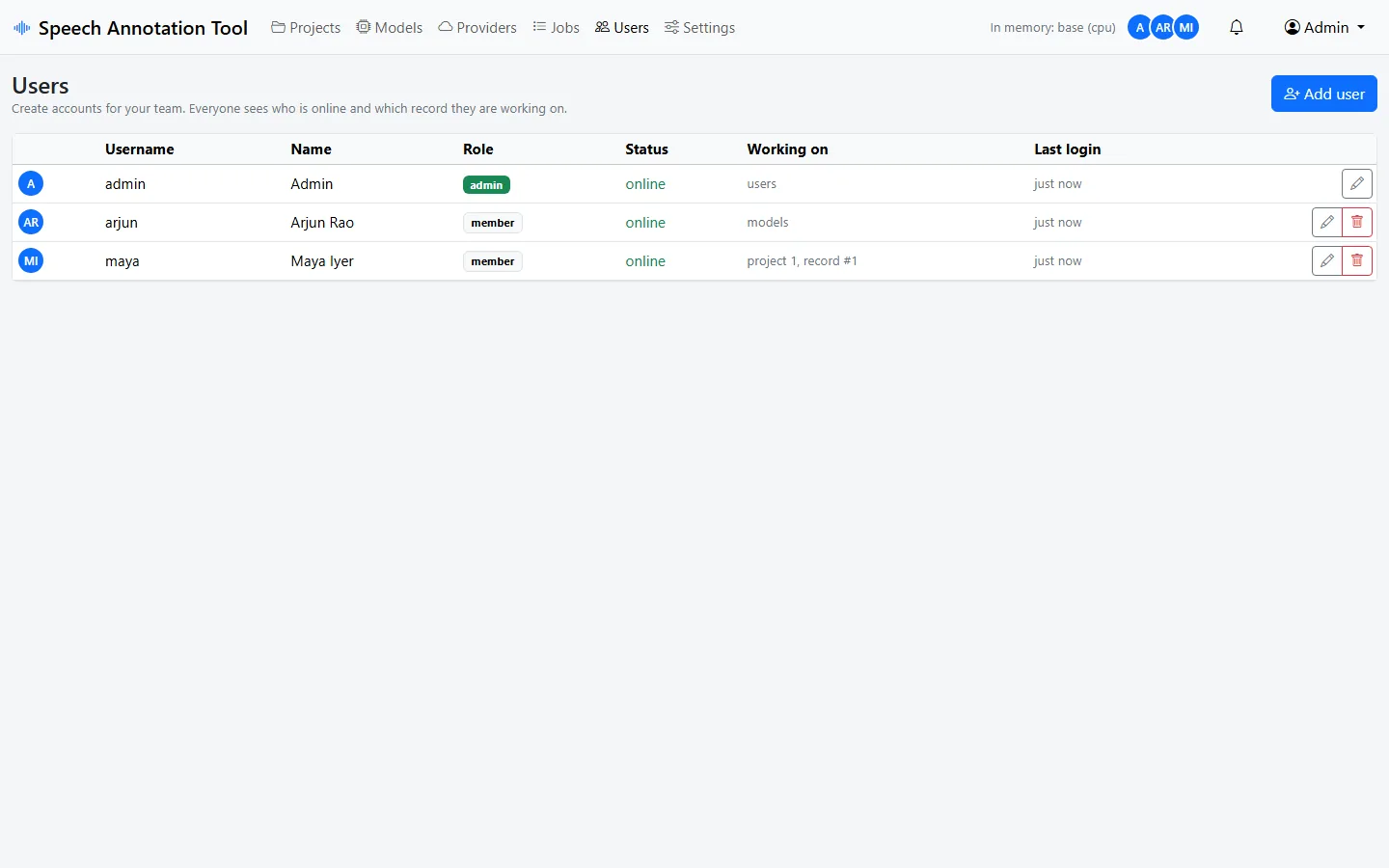1389x868 pixels.
Task: Switch to the Providers page
Action: point(477,28)
